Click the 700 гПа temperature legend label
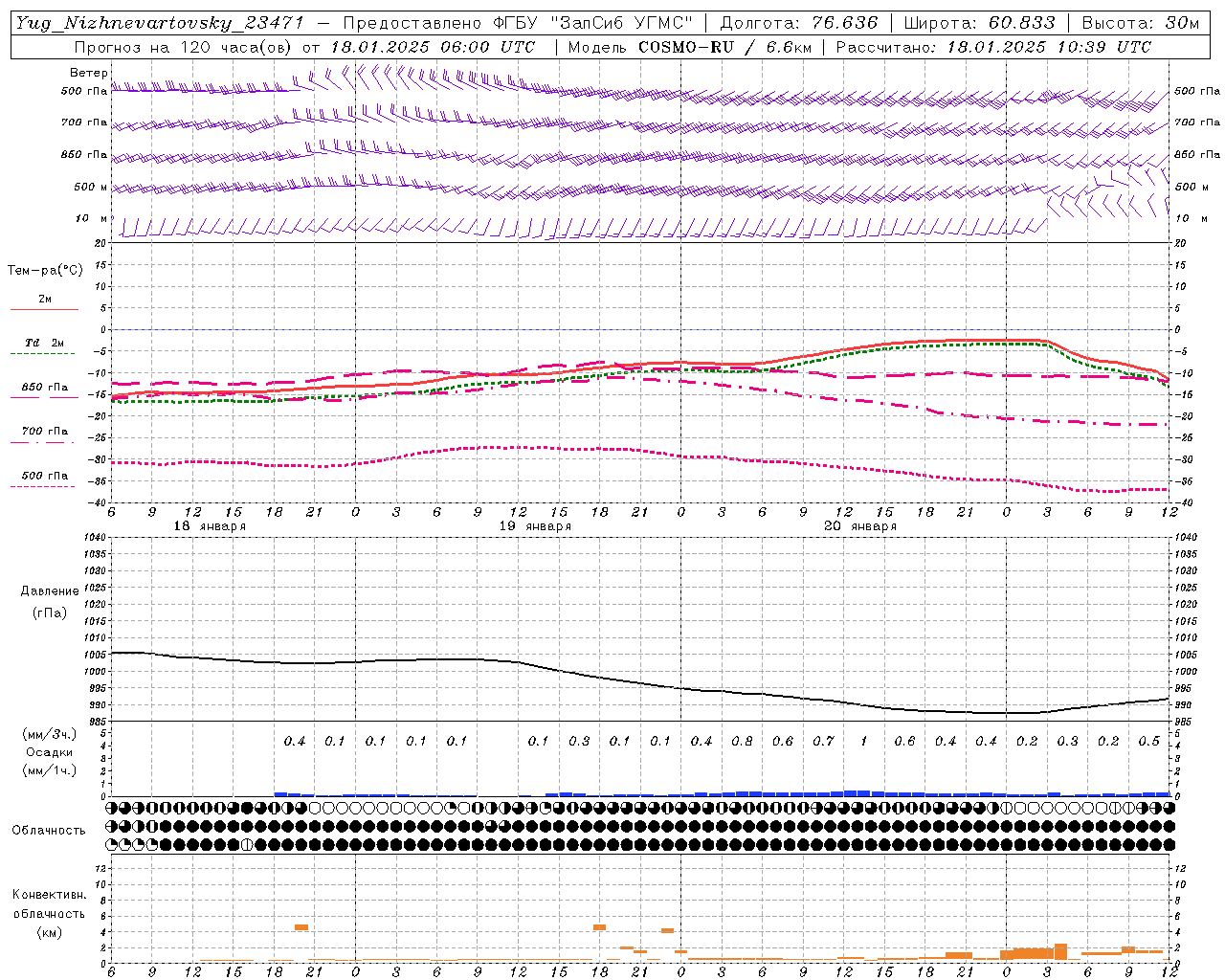This screenshot has height=980, width=1225. 45,432
